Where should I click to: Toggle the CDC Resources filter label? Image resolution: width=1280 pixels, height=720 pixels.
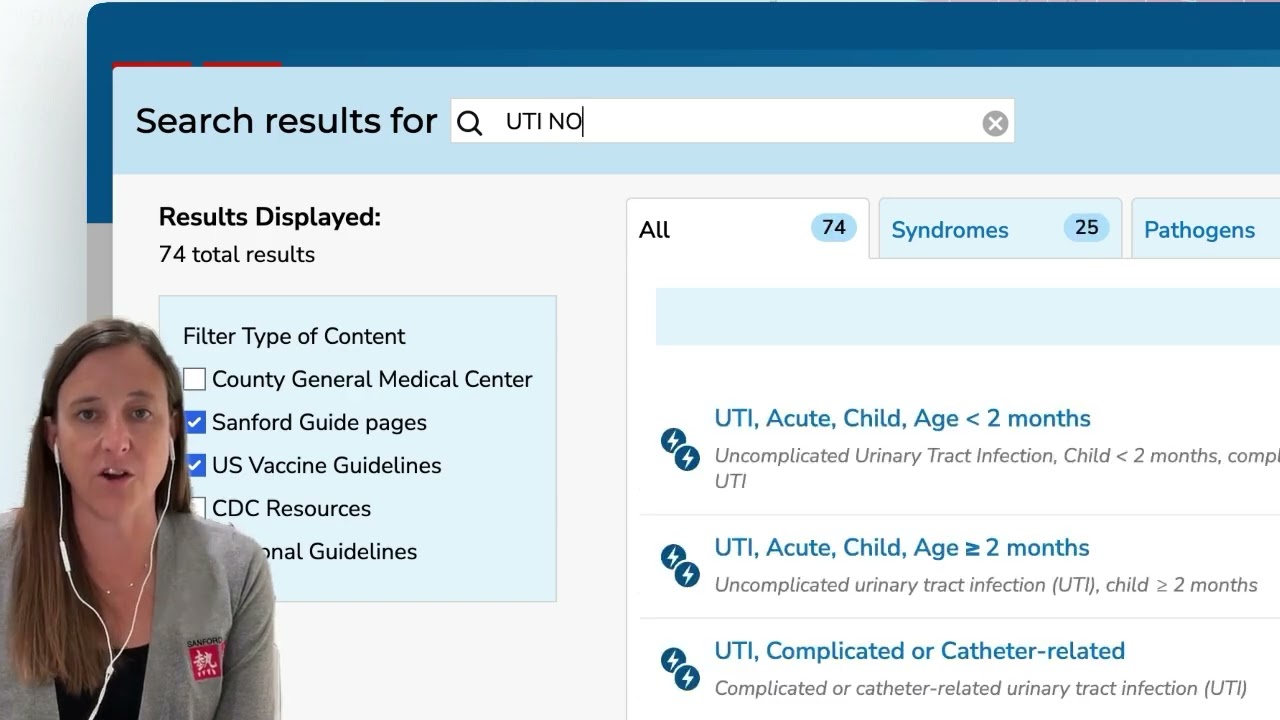(291, 508)
